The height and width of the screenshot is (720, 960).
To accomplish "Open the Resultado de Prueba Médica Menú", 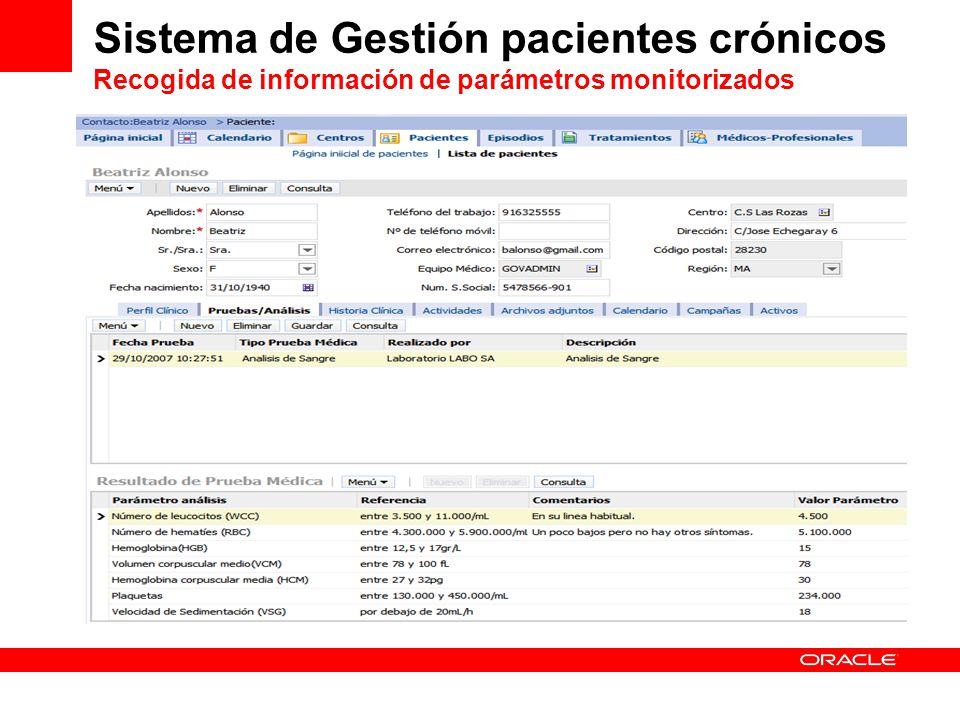I will (x=368, y=482).
